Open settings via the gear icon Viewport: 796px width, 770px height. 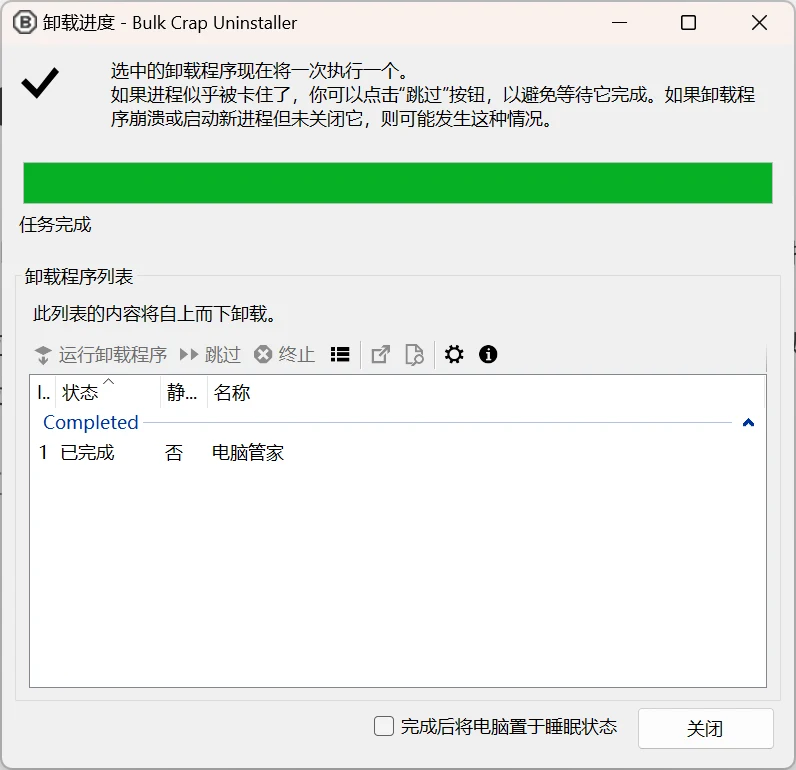point(454,354)
